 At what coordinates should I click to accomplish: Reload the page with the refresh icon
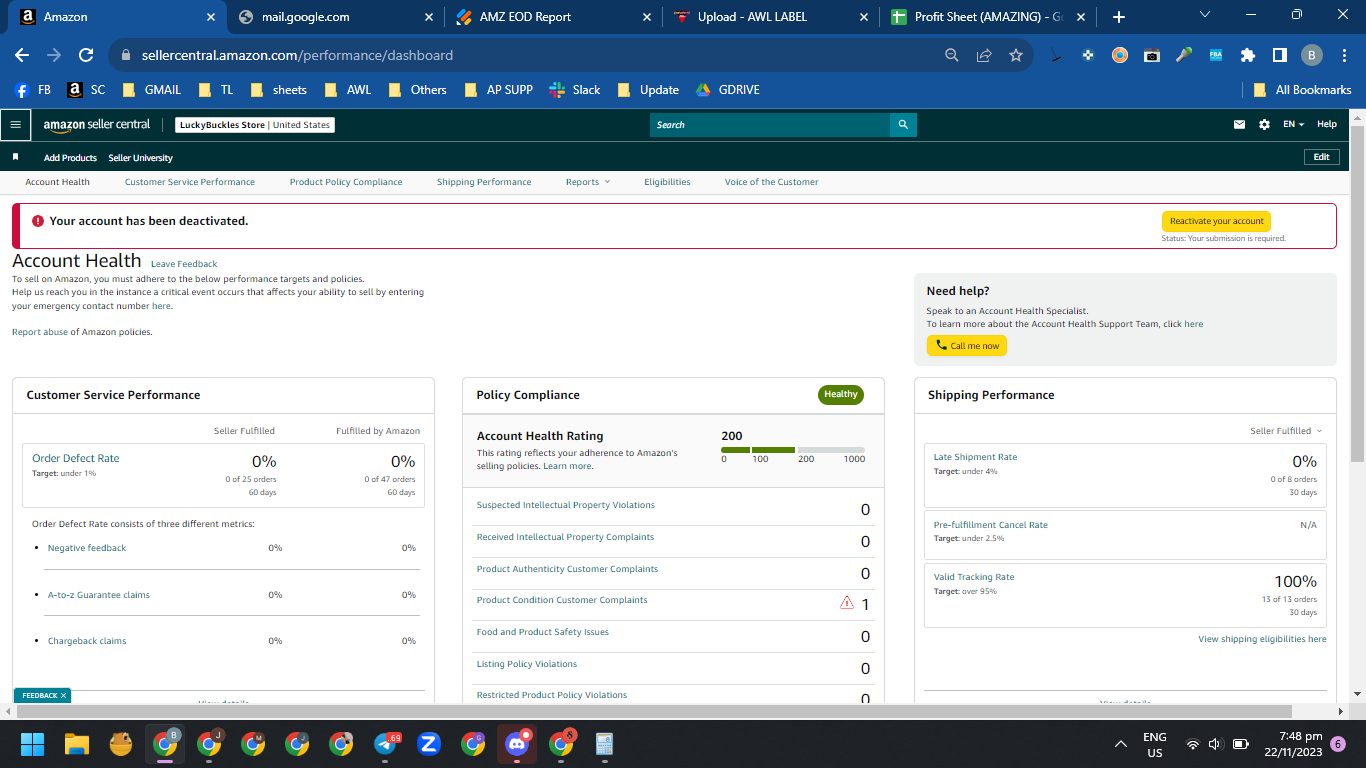86,55
